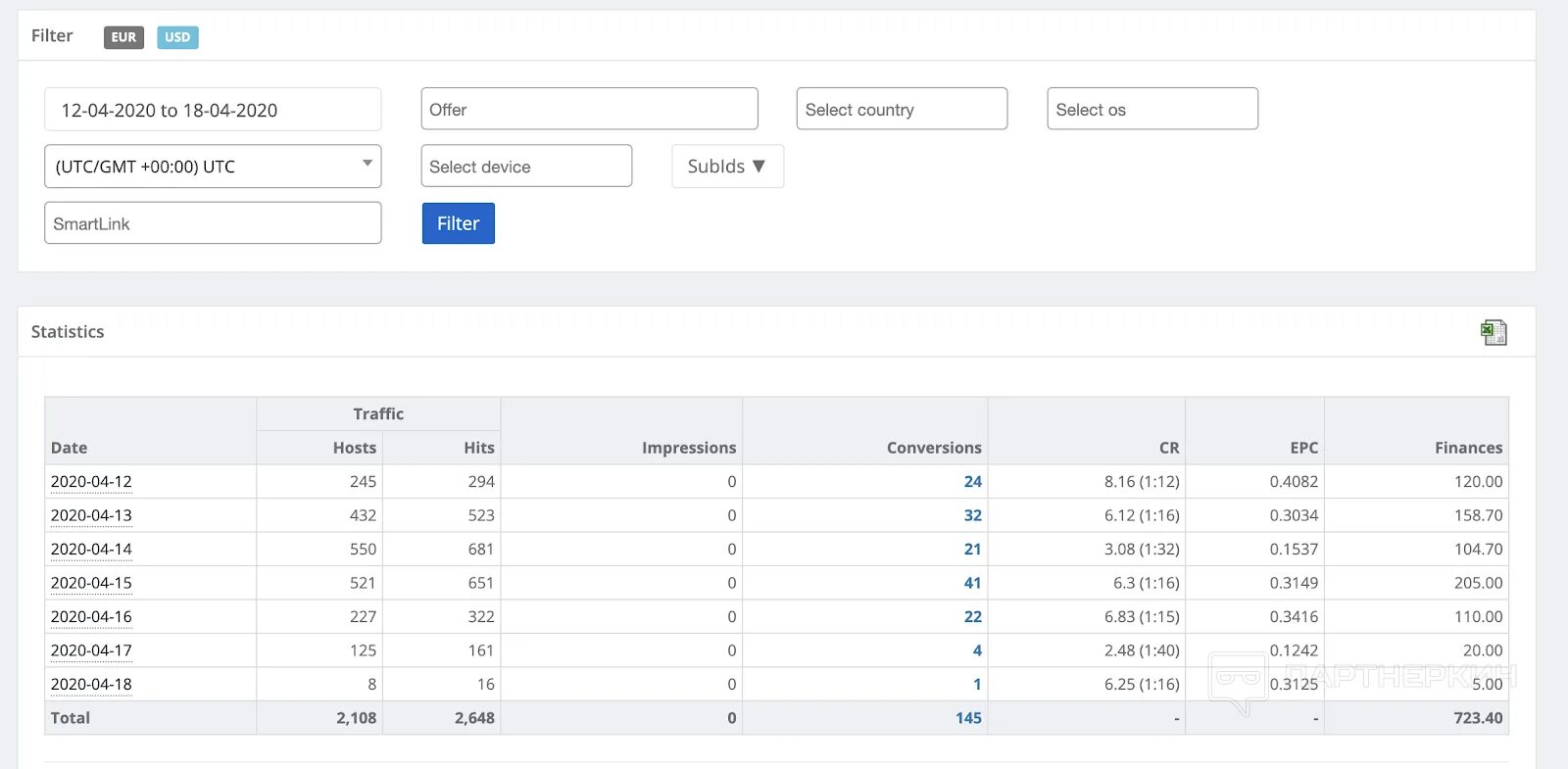This screenshot has width=1568, height=769.
Task: Export statistics with the Excel icon
Action: (x=1493, y=333)
